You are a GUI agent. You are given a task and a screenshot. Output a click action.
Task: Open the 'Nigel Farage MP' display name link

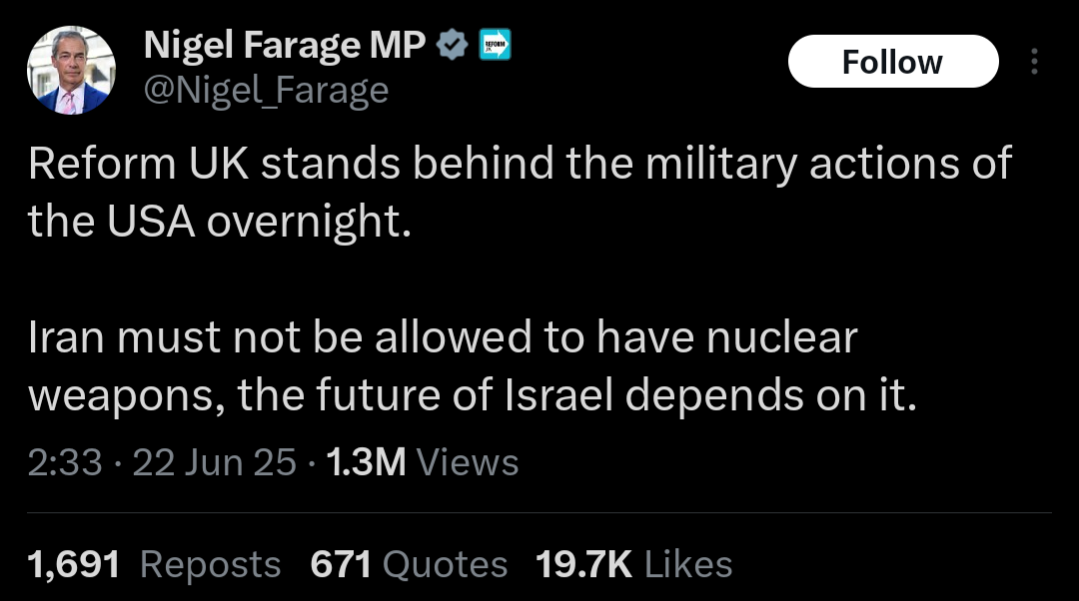284,45
